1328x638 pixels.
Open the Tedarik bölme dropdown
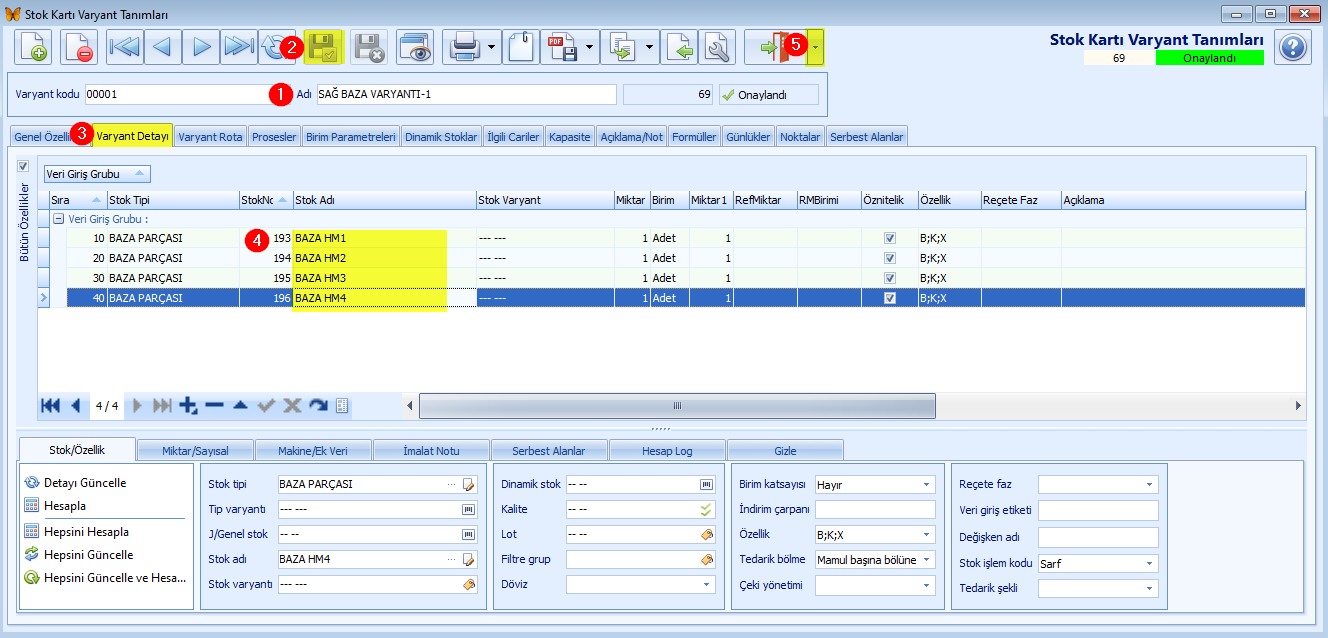pos(926,559)
